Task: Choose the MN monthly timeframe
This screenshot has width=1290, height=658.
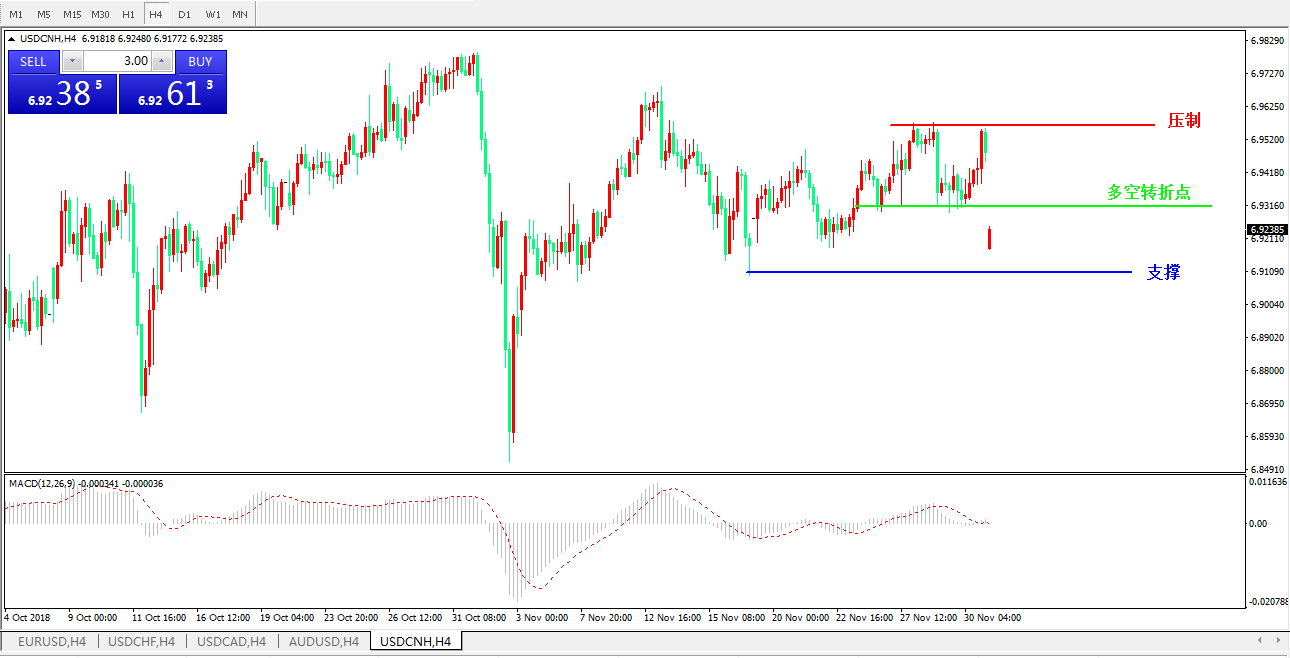Action: tap(240, 14)
